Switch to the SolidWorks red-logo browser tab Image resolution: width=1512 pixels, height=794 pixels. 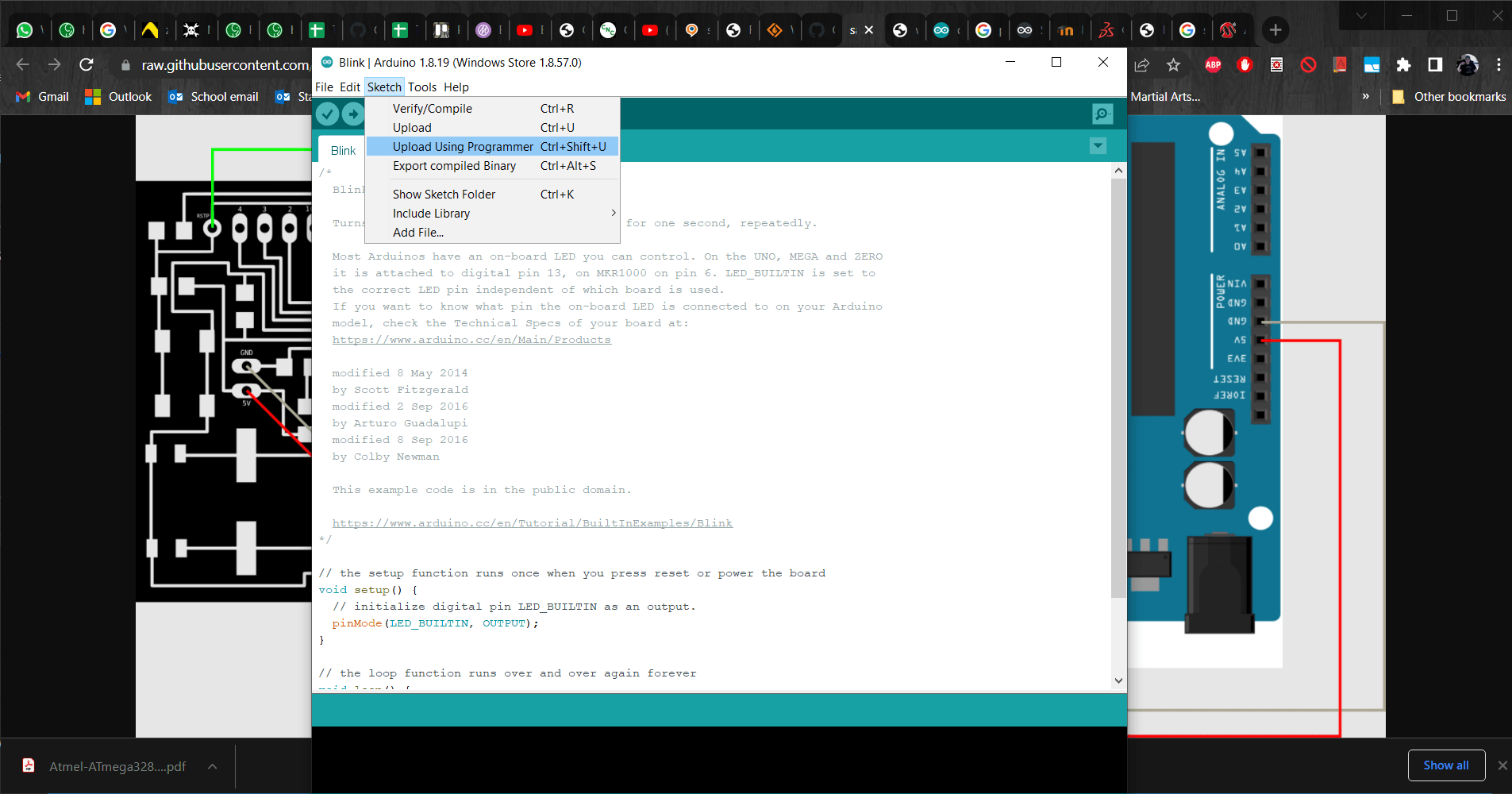tap(1106, 30)
